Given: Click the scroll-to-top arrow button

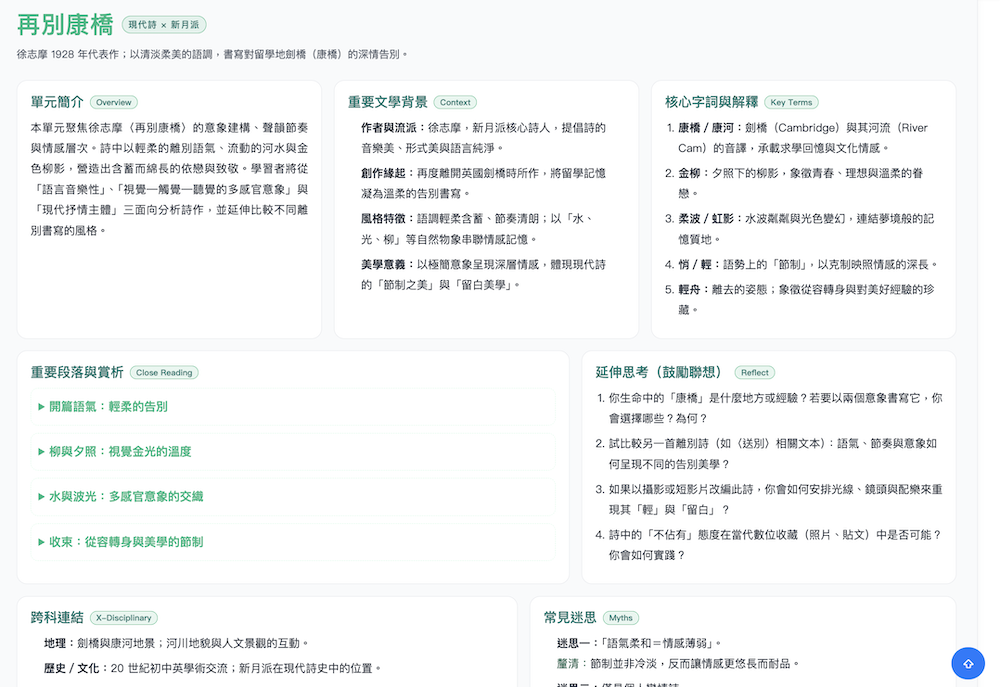Looking at the screenshot, I should pos(968,663).
